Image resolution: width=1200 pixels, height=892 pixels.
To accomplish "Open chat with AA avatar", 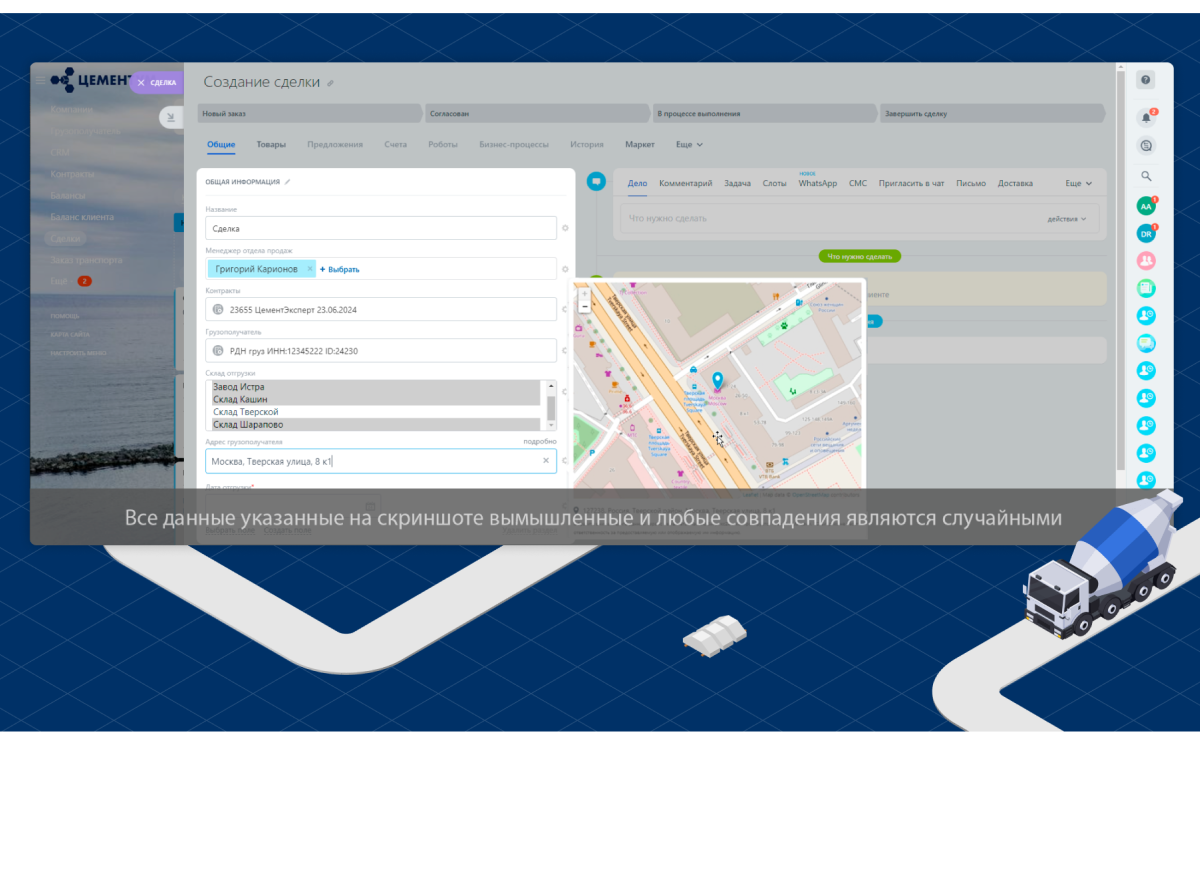I will [1146, 206].
